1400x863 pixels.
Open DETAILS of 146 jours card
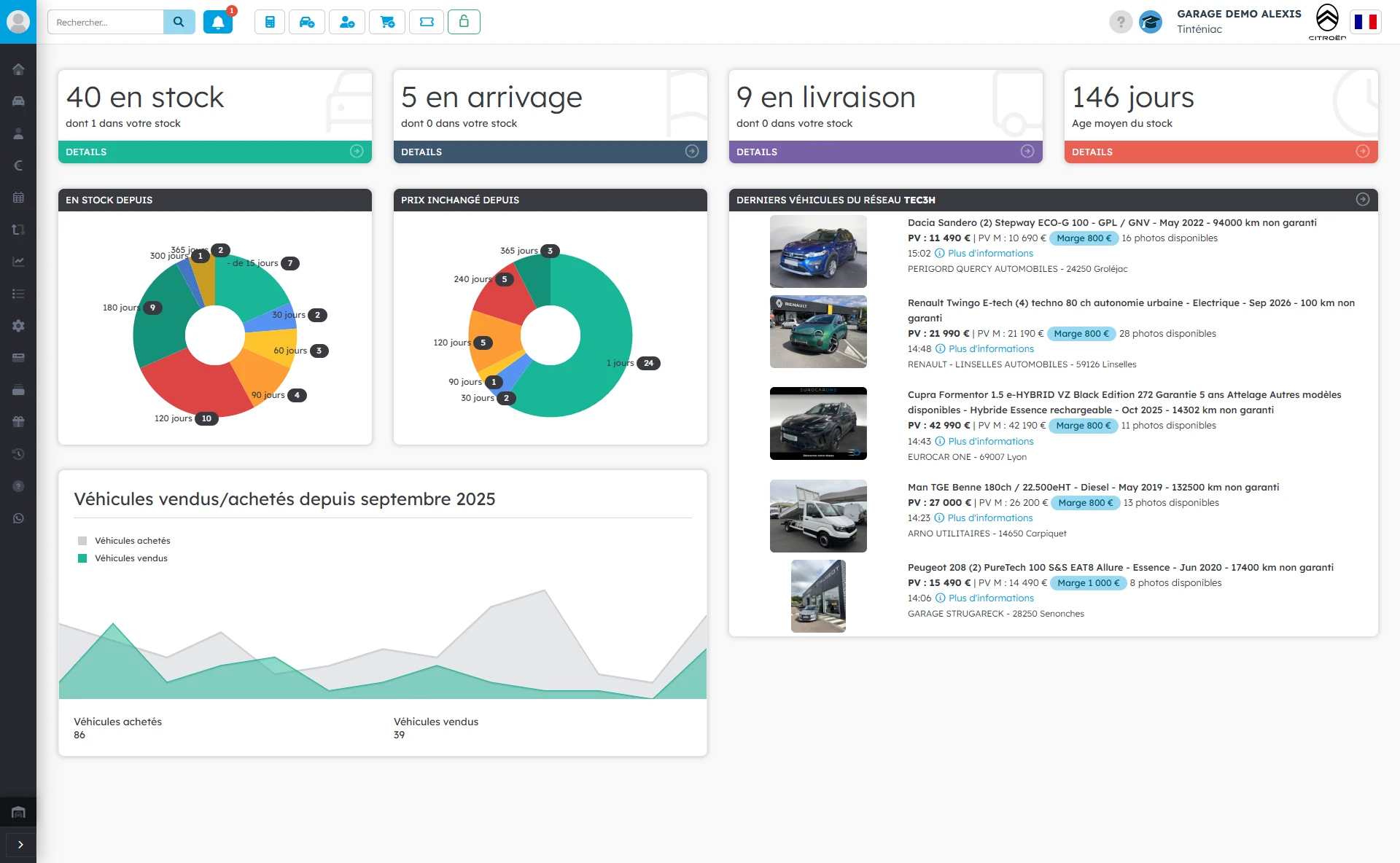coord(1221,152)
